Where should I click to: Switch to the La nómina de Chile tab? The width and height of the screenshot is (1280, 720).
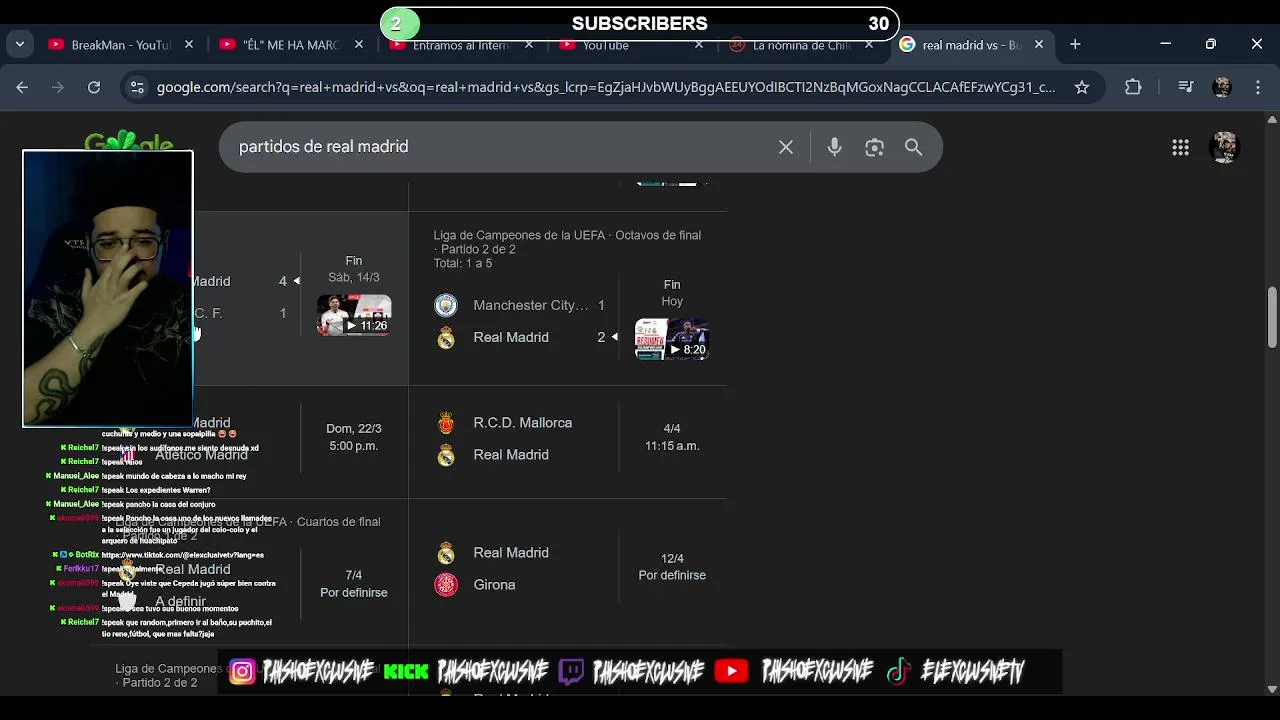click(x=801, y=45)
